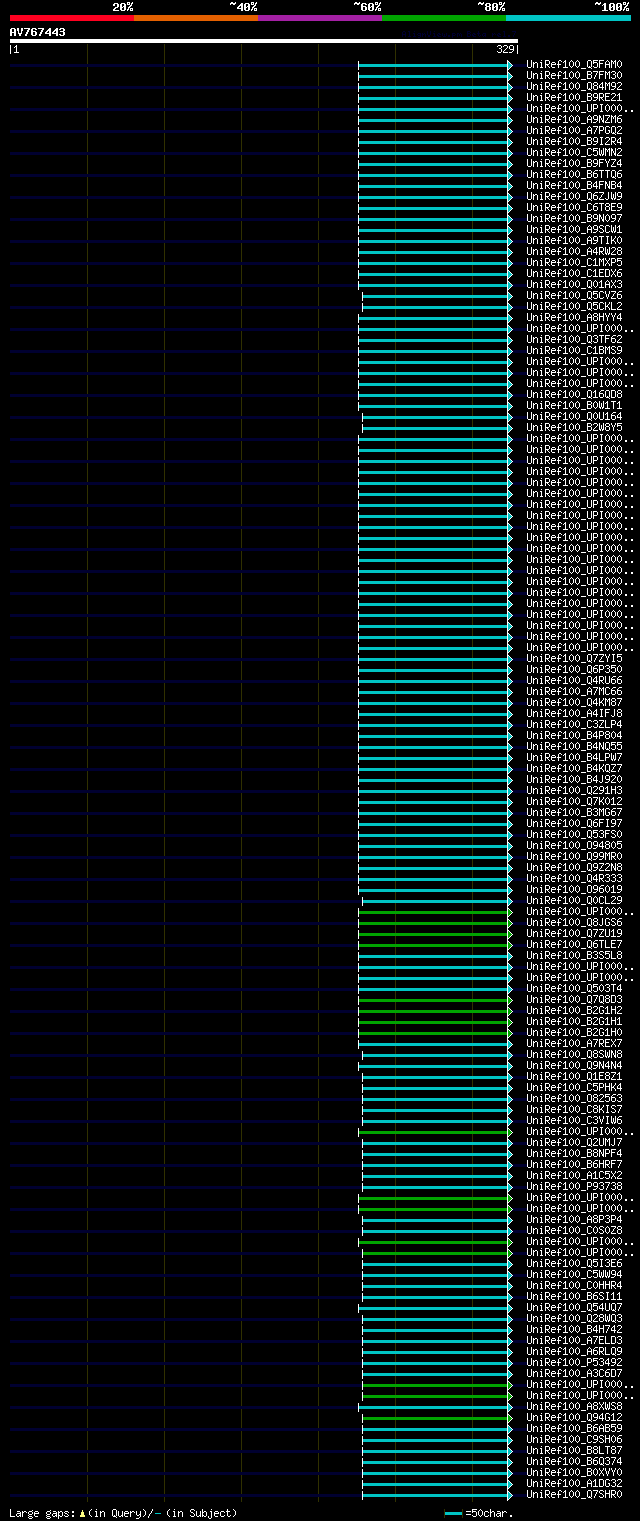
Task: Open hit UniRef100_Q84M92
Action: [574, 87]
